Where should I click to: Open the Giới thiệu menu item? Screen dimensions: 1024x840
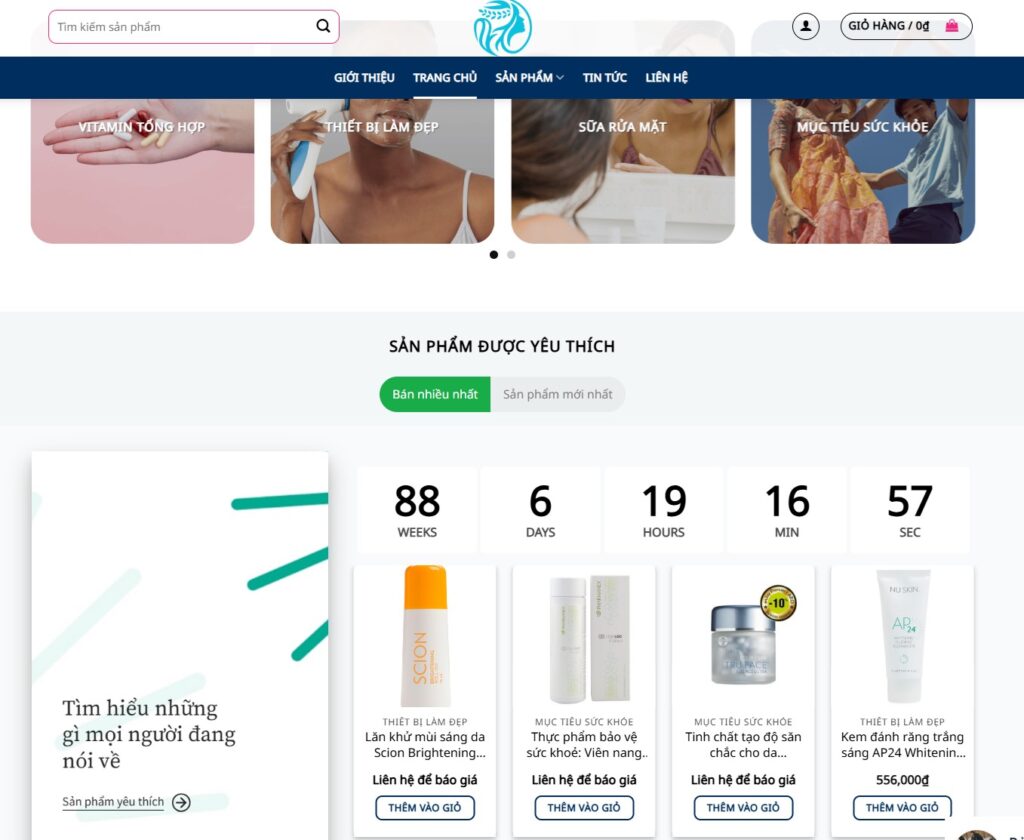pos(364,78)
